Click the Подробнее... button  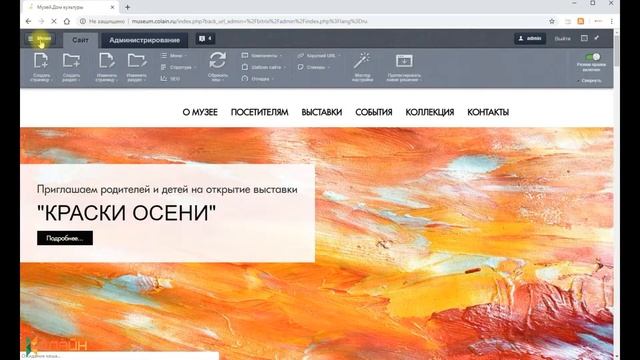tap(65, 238)
